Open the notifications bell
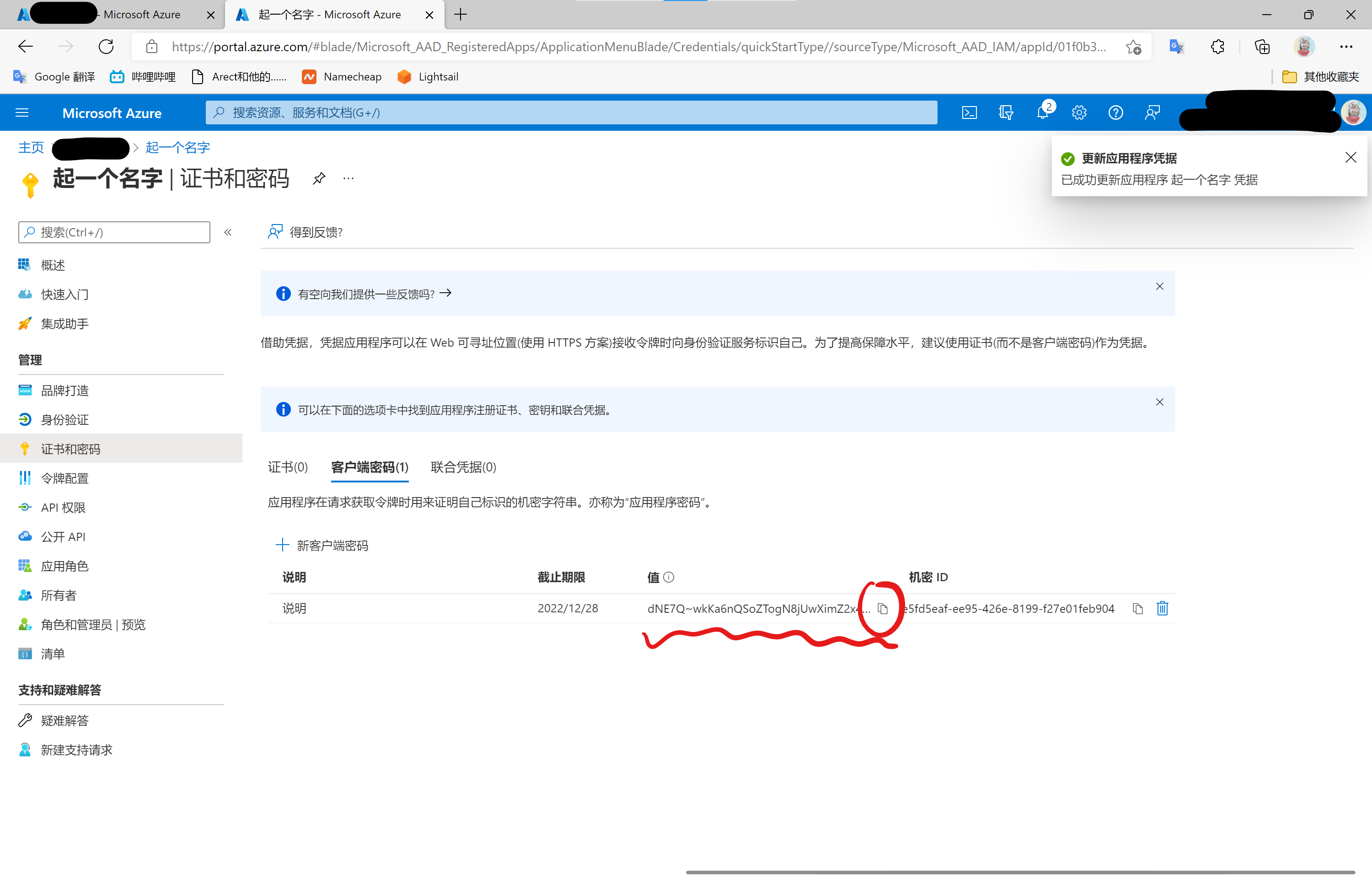 point(1042,113)
